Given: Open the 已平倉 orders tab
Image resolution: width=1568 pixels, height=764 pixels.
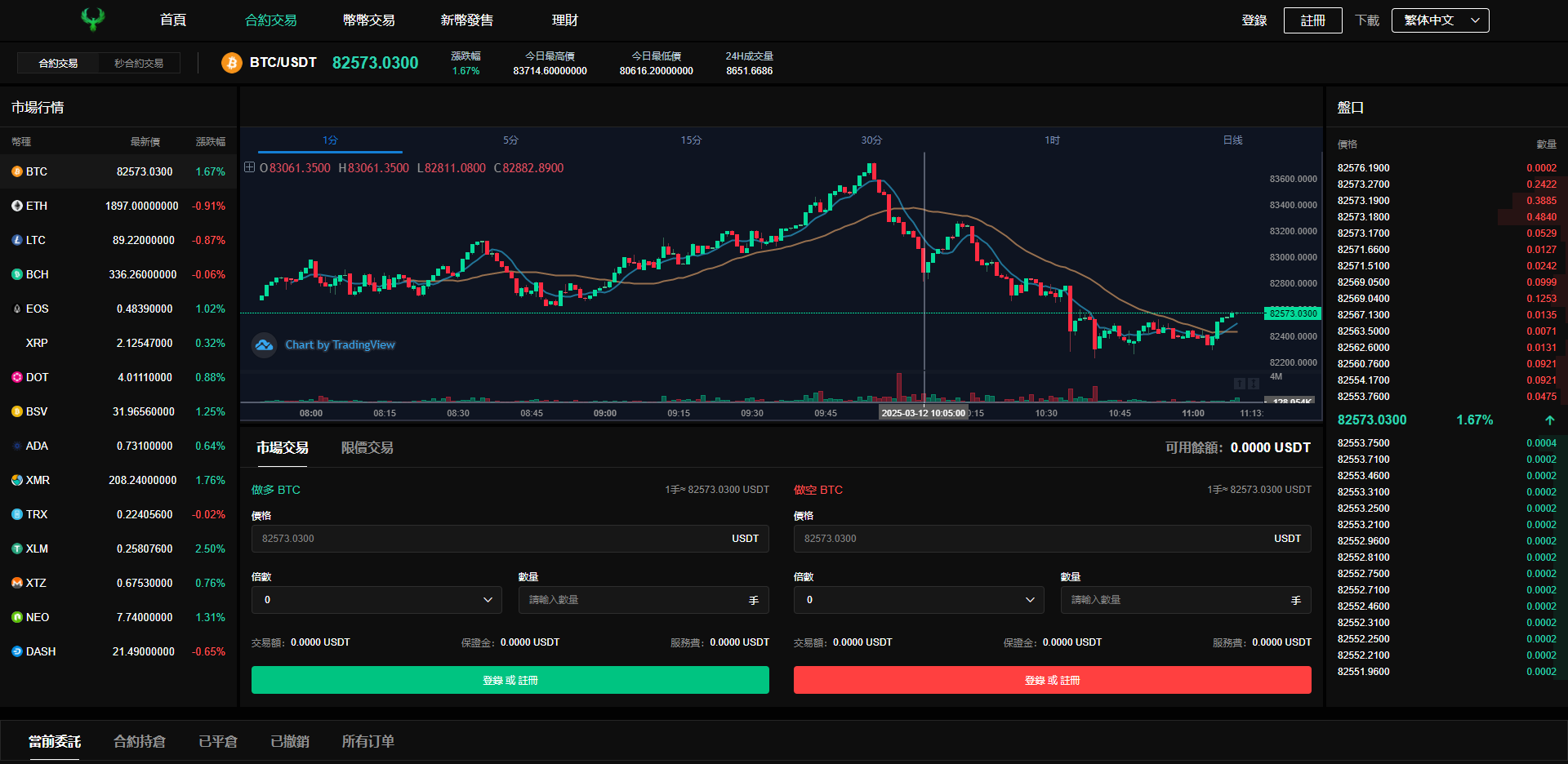Looking at the screenshot, I should [x=218, y=741].
